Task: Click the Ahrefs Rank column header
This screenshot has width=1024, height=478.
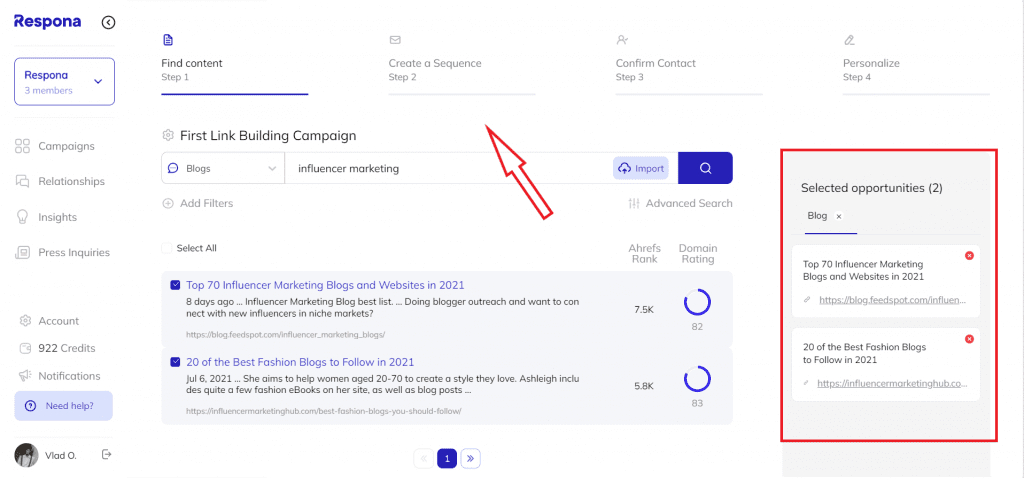Action: pos(644,253)
